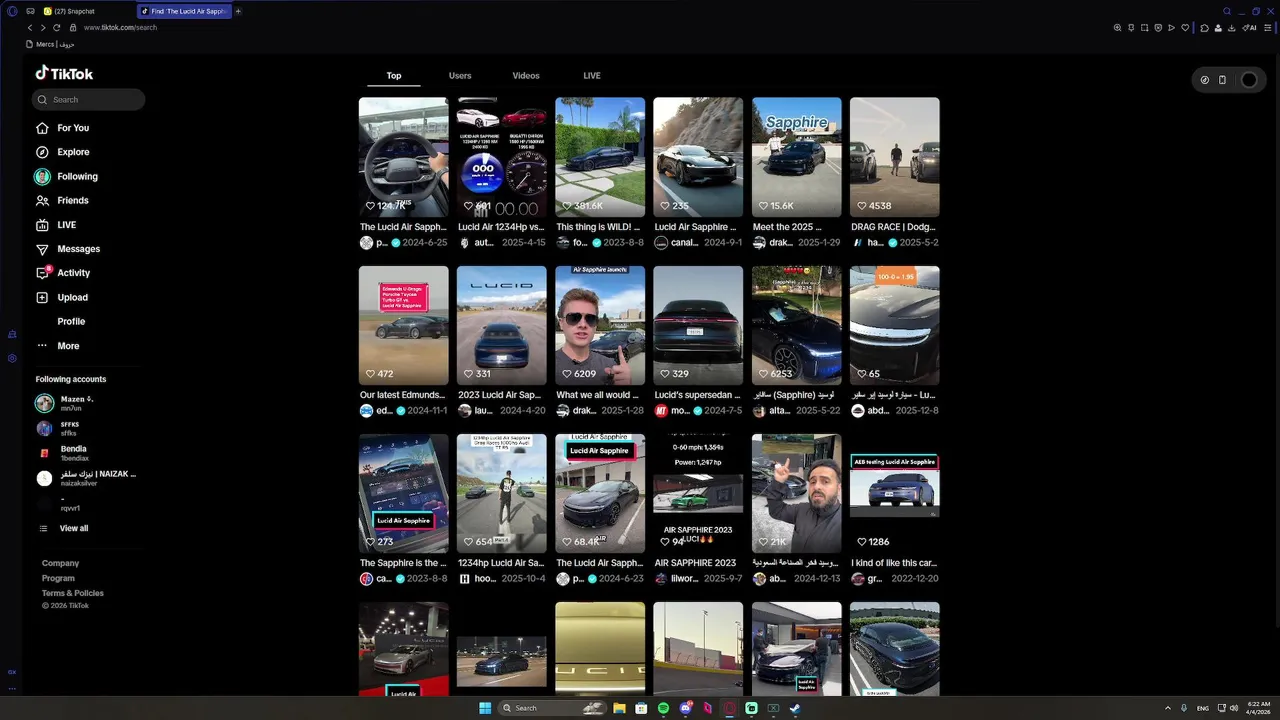1280x720 pixels.
Task: Open video with 21K likes
Action: 796,493
